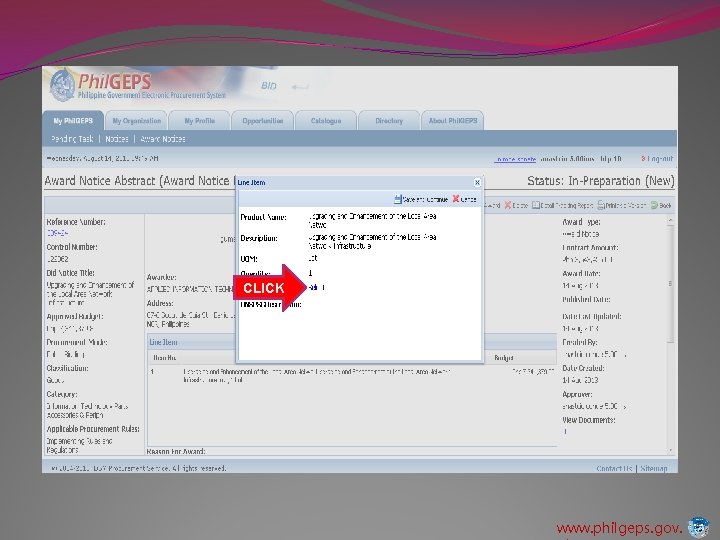Click the Save and Continue disk icon
Image resolution: width=720 pixels, height=540 pixels.
pyautogui.click(x=398, y=199)
